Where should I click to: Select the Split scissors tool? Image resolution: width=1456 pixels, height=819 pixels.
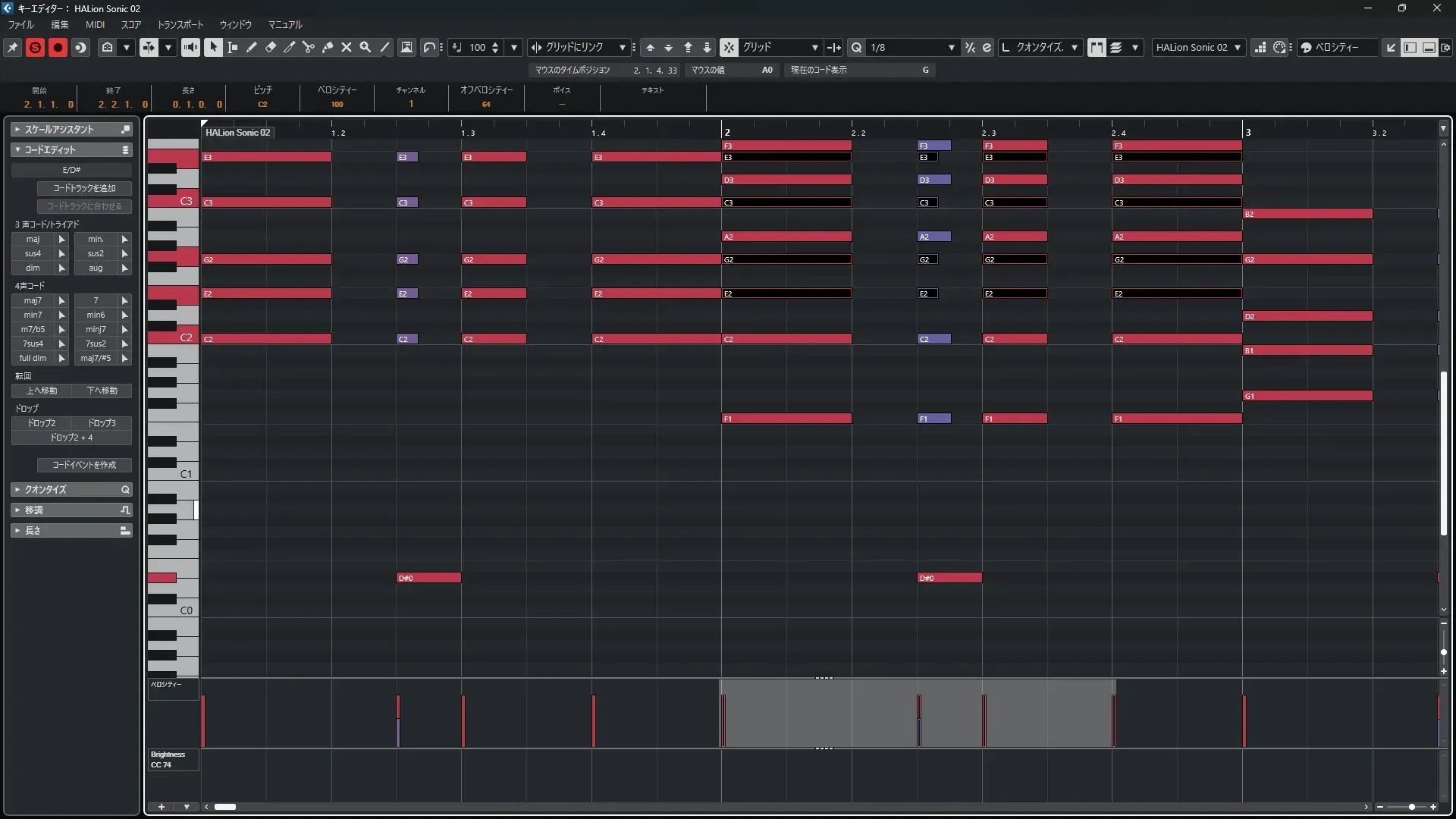(309, 47)
